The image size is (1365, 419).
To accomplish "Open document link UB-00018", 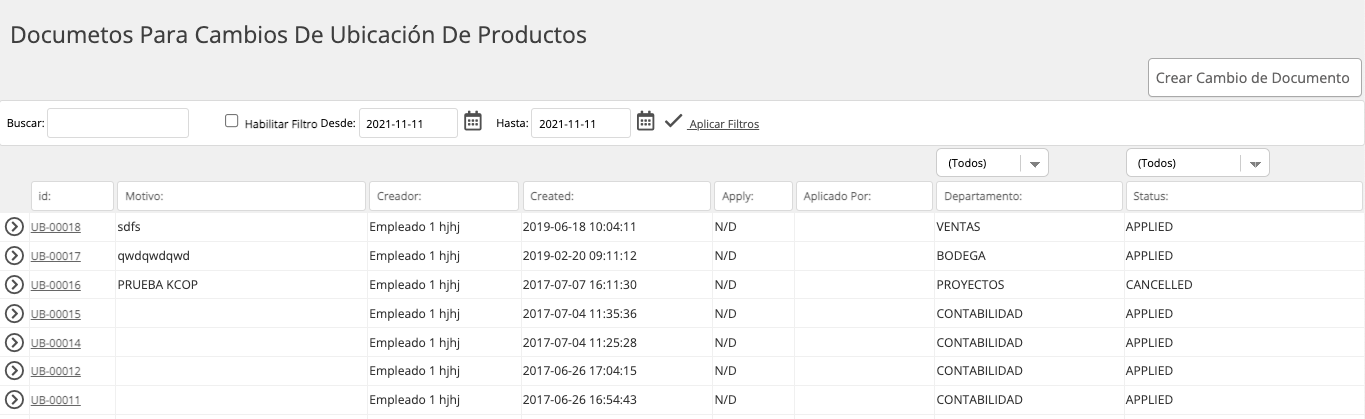I will pos(56,227).
